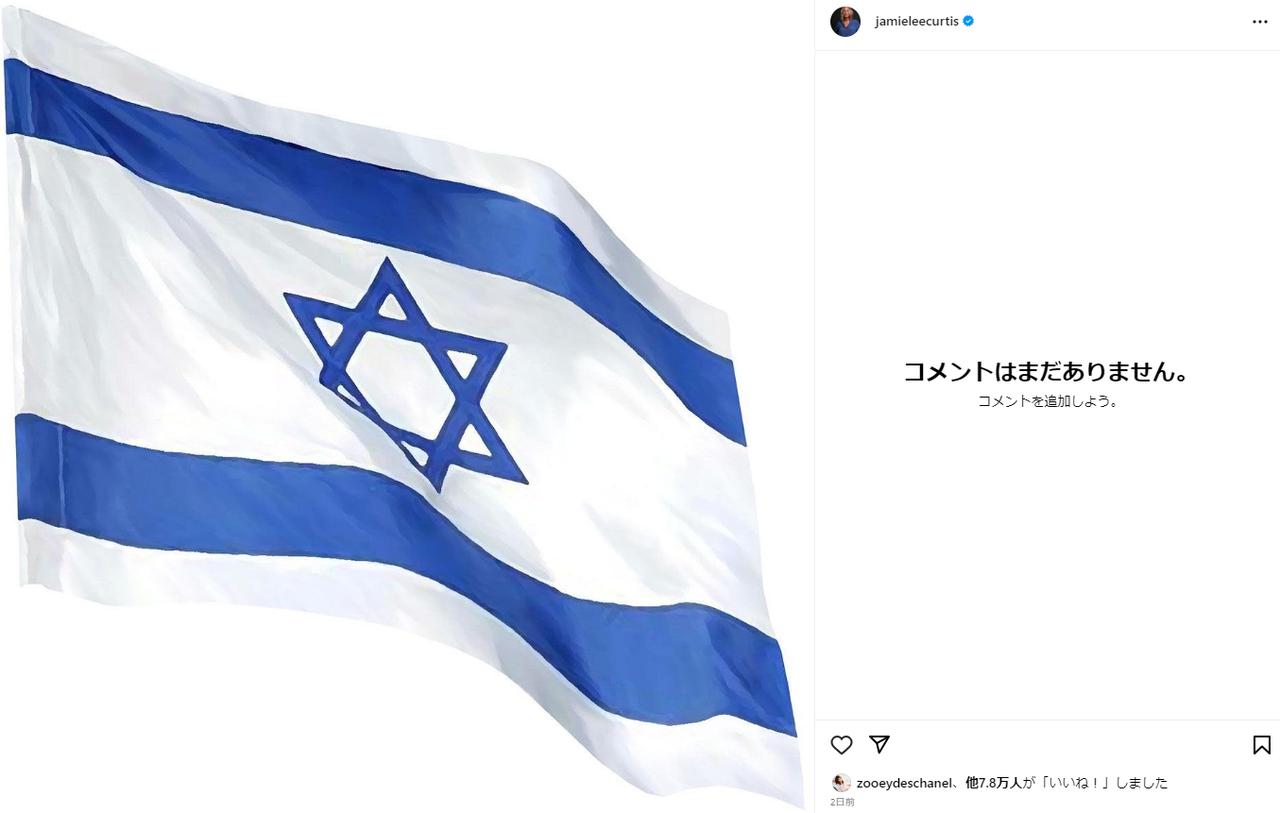
Task: Share the post via paper plane icon
Action: 880,744
